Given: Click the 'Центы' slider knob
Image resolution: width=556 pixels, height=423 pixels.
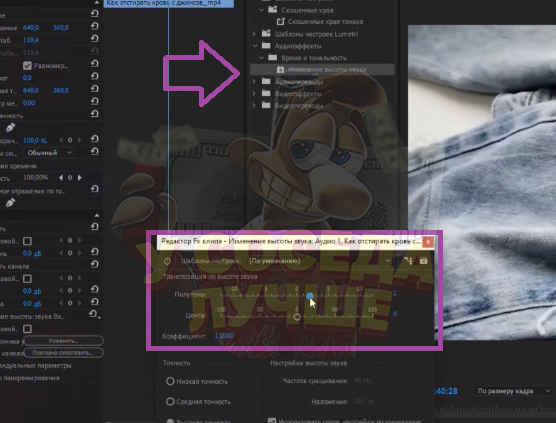Looking at the screenshot, I should point(297,317).
